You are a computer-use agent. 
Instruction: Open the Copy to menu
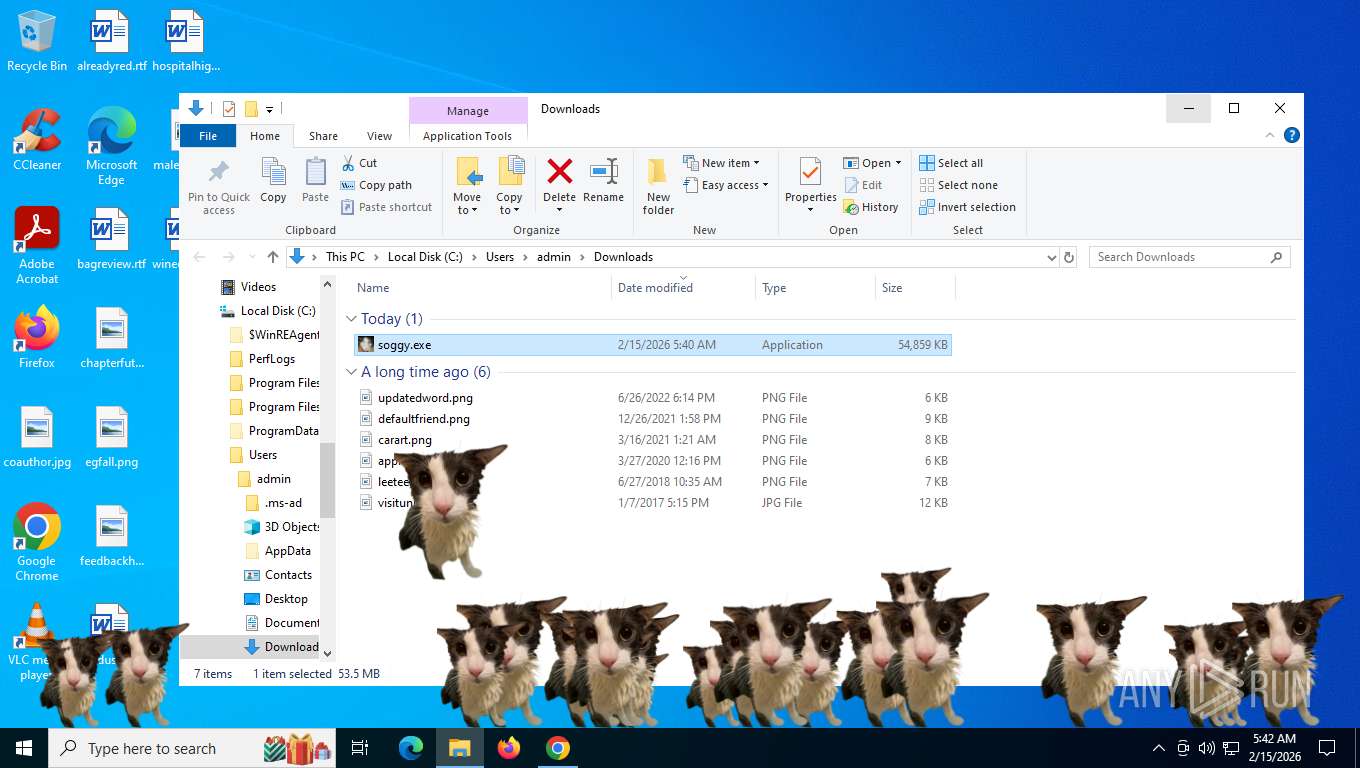tap(510, 186)
